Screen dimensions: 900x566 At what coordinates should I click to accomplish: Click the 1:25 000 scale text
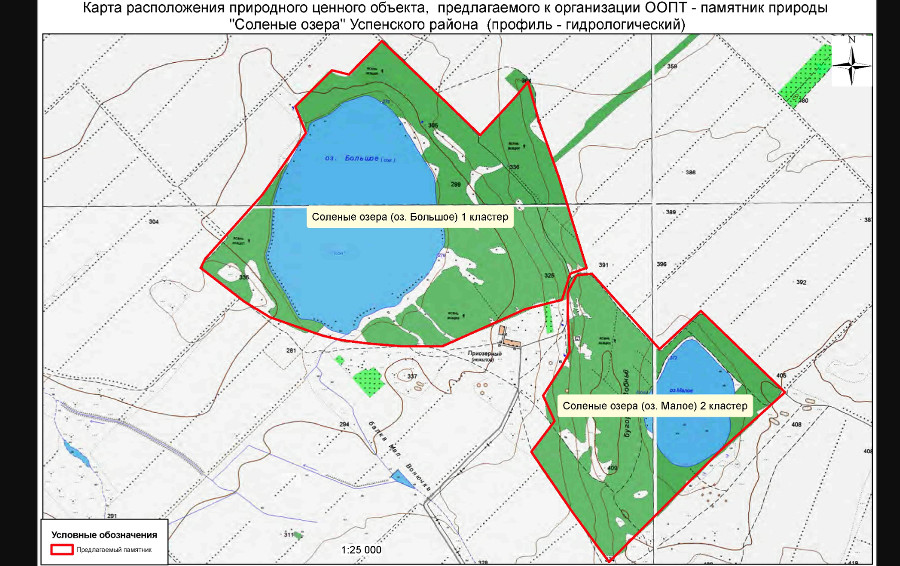pyautogui.click(x=361, y=551)
